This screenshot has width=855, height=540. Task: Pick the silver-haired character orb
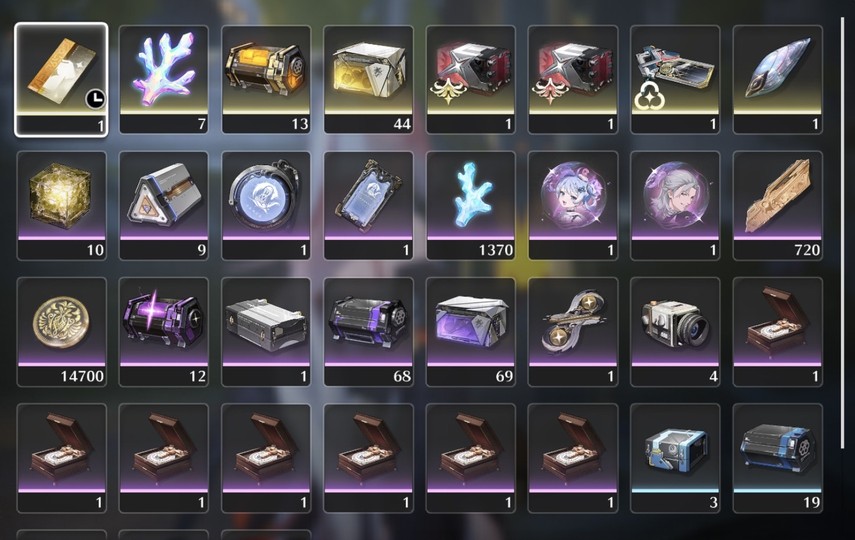click(x=675, y=206)
